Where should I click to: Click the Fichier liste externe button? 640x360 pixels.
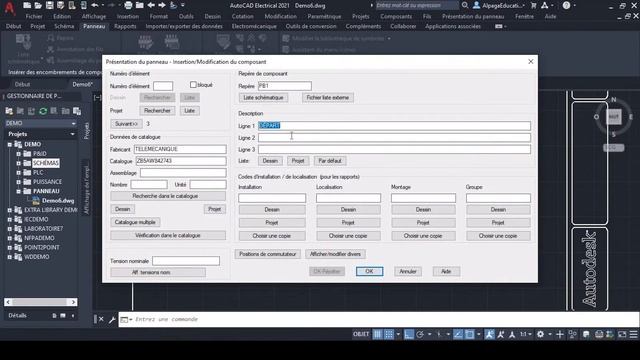pyautogui.click(x=328, y=98)
